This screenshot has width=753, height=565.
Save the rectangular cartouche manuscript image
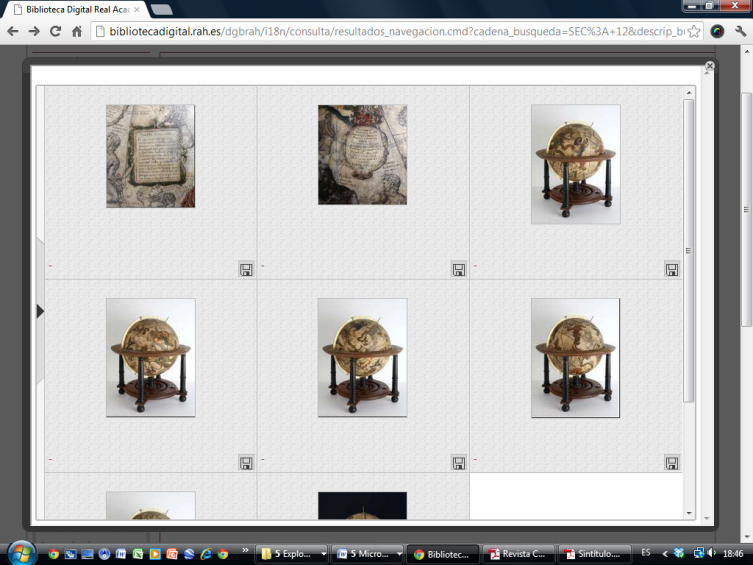(x=246, y=269)
